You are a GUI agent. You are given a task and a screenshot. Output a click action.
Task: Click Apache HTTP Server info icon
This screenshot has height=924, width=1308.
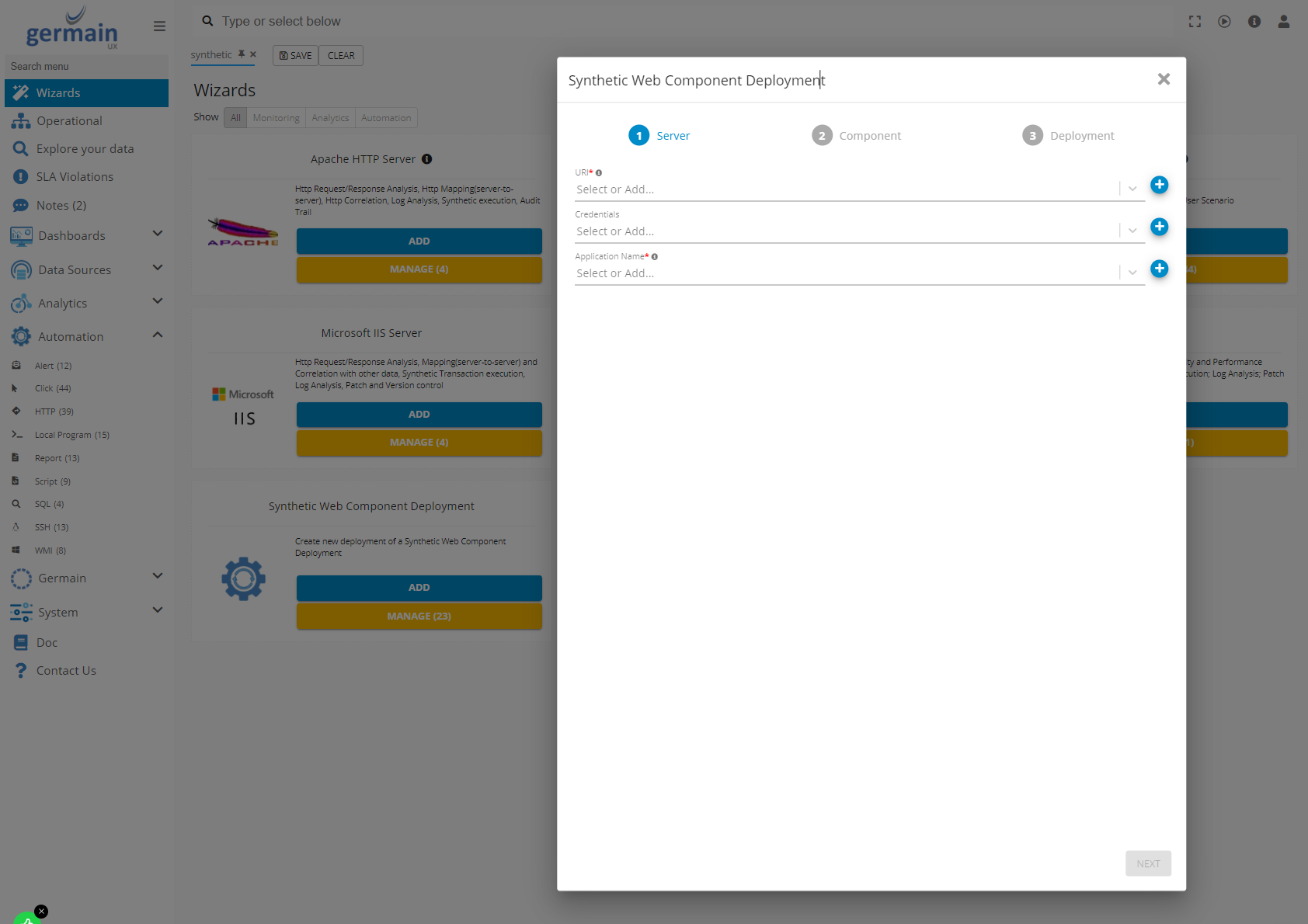coord(427,159)
